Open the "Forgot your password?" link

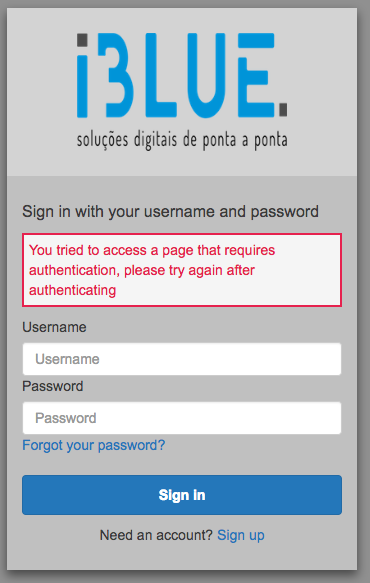click(94, 445)
